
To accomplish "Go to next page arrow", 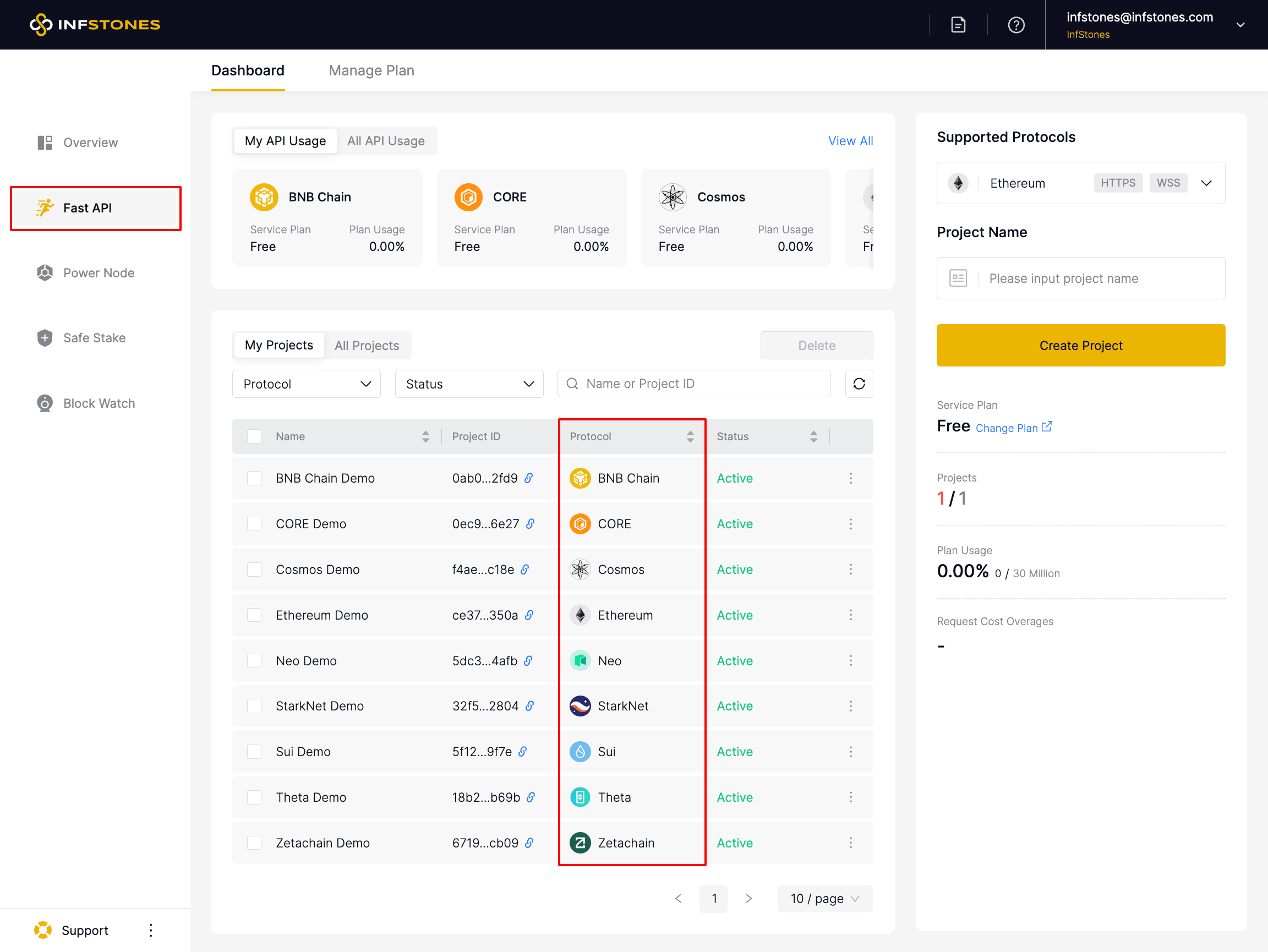I will (x=748, y=898).
